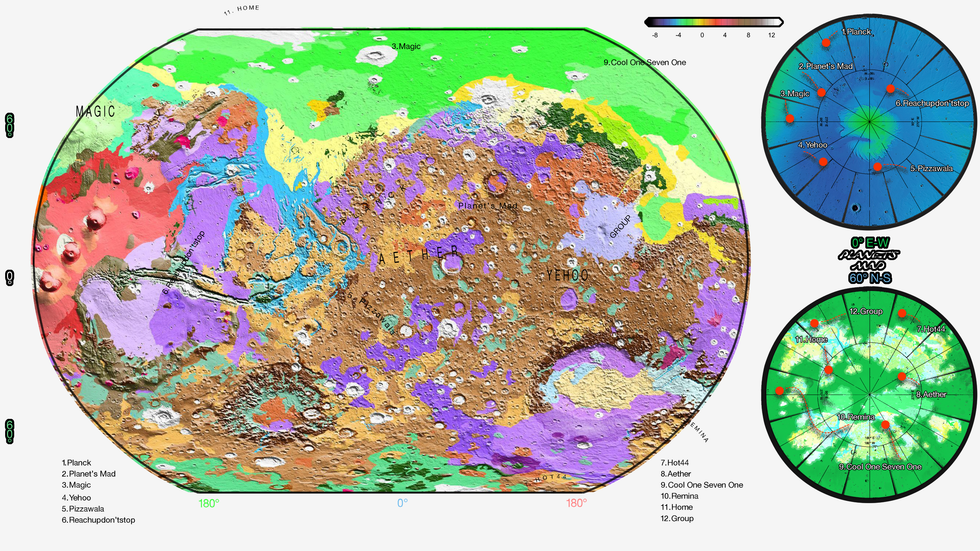Click the elevation color scale bar

click(x=713, y=21)
